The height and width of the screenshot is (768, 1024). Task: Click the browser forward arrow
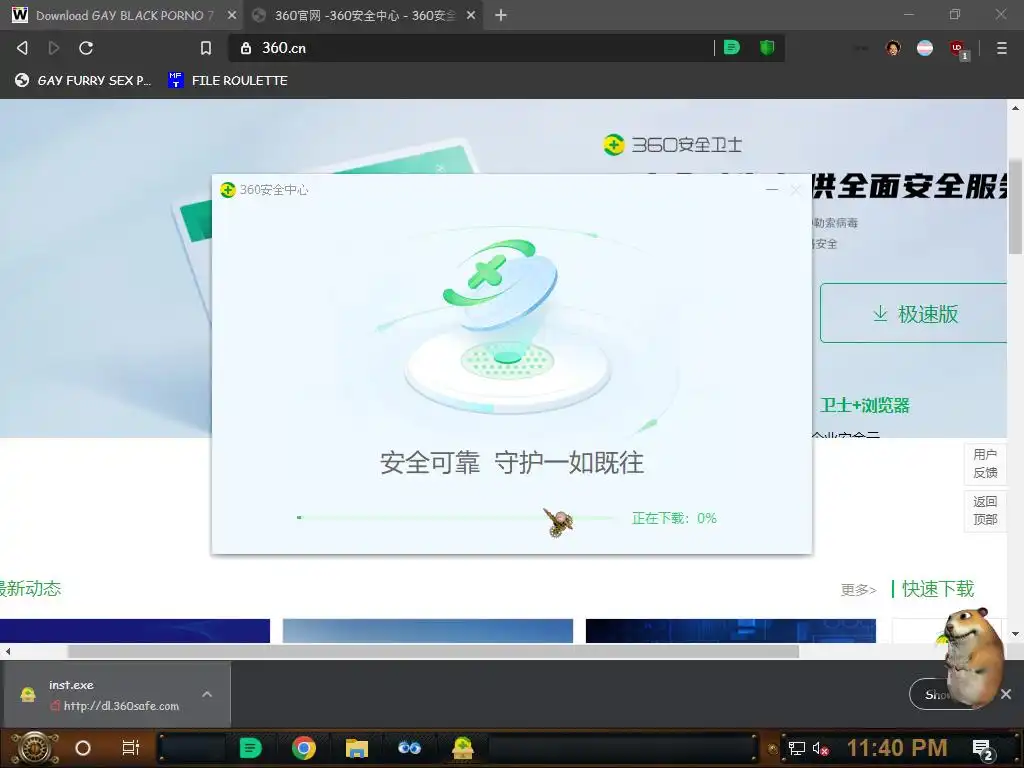(54, 48)
